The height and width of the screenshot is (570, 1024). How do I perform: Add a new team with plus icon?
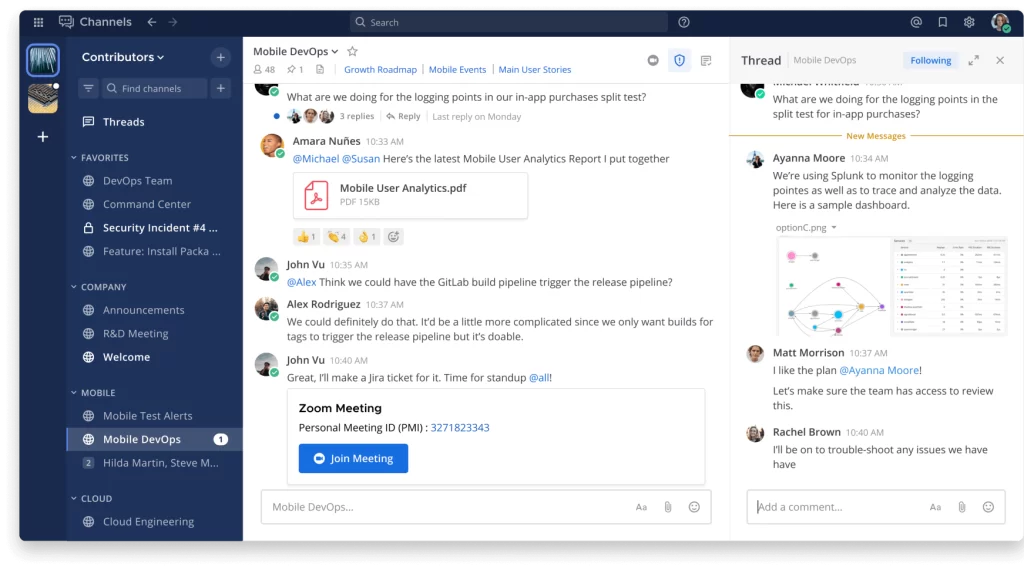tap(43, 137)
